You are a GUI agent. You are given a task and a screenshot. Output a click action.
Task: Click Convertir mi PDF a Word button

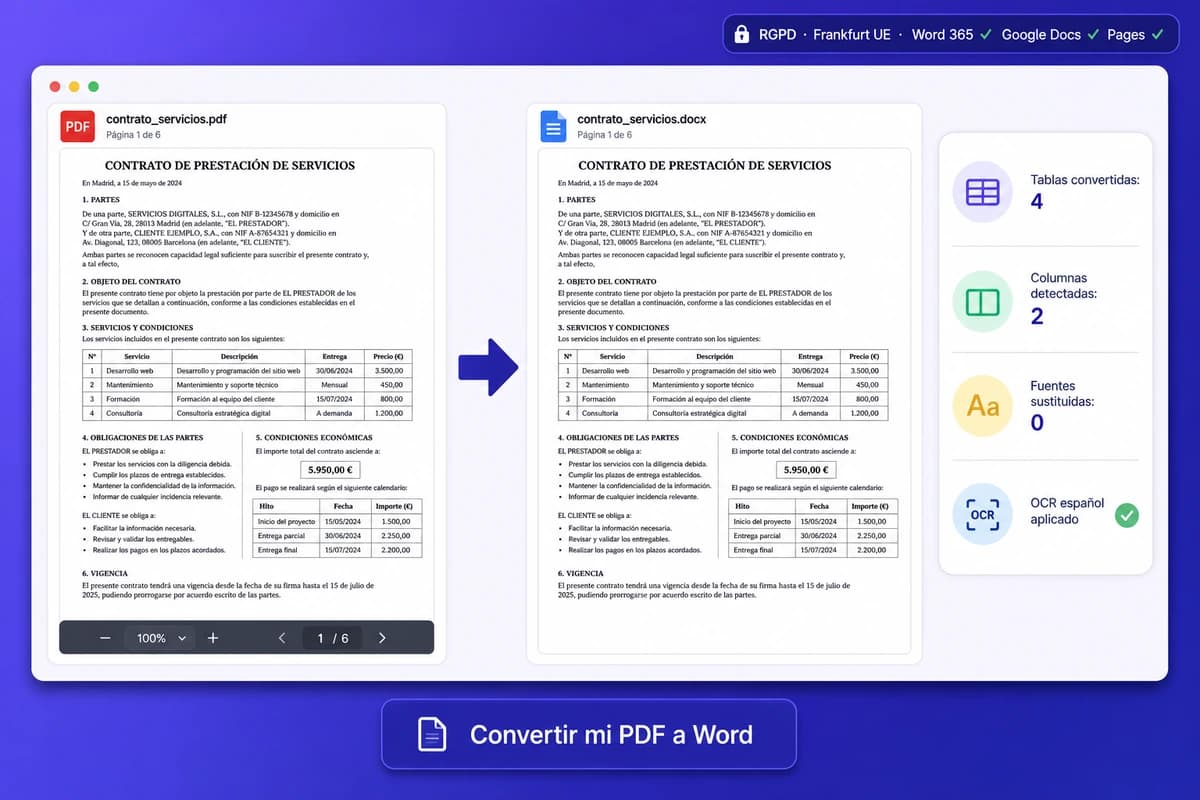point(589,735)
